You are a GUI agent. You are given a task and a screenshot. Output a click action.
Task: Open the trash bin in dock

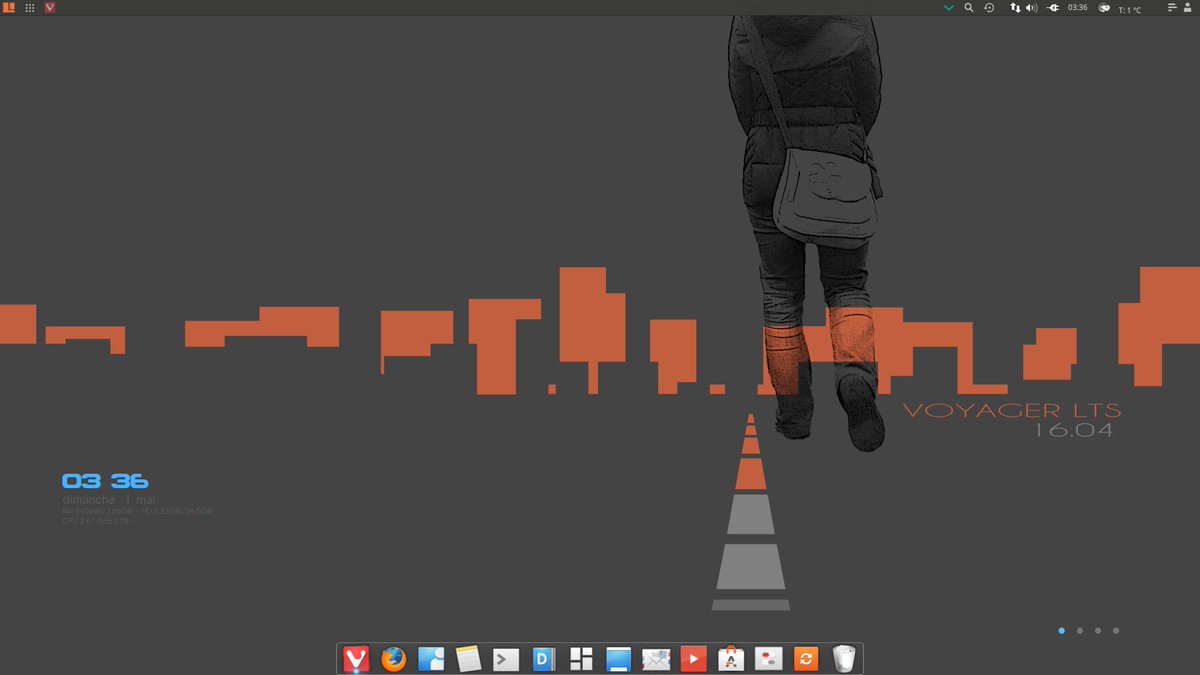844,658
